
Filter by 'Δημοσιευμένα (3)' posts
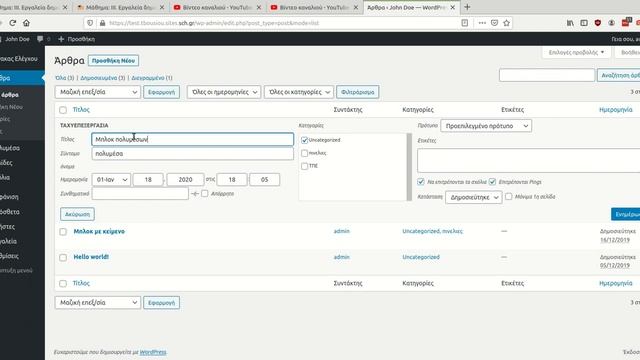tap(102, 78)
